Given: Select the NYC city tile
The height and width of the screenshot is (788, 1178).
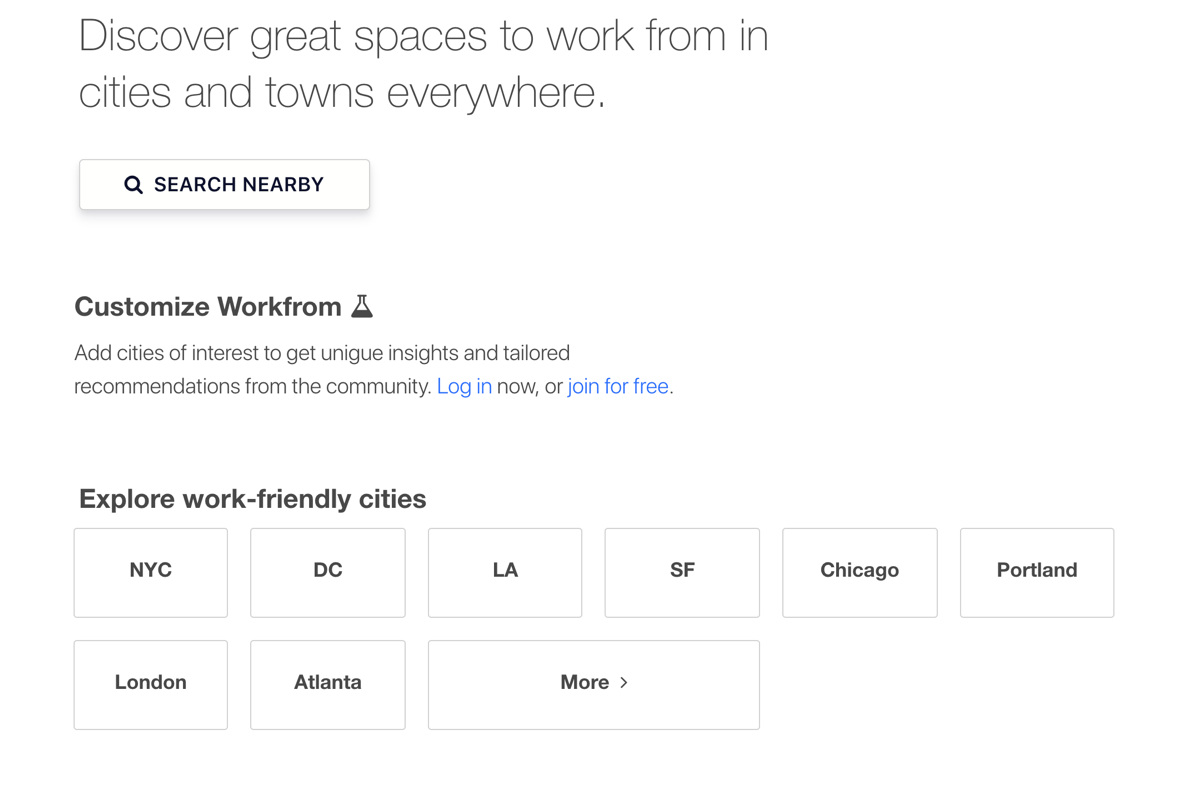Looking at the screenshot, I should click(151, 573).
